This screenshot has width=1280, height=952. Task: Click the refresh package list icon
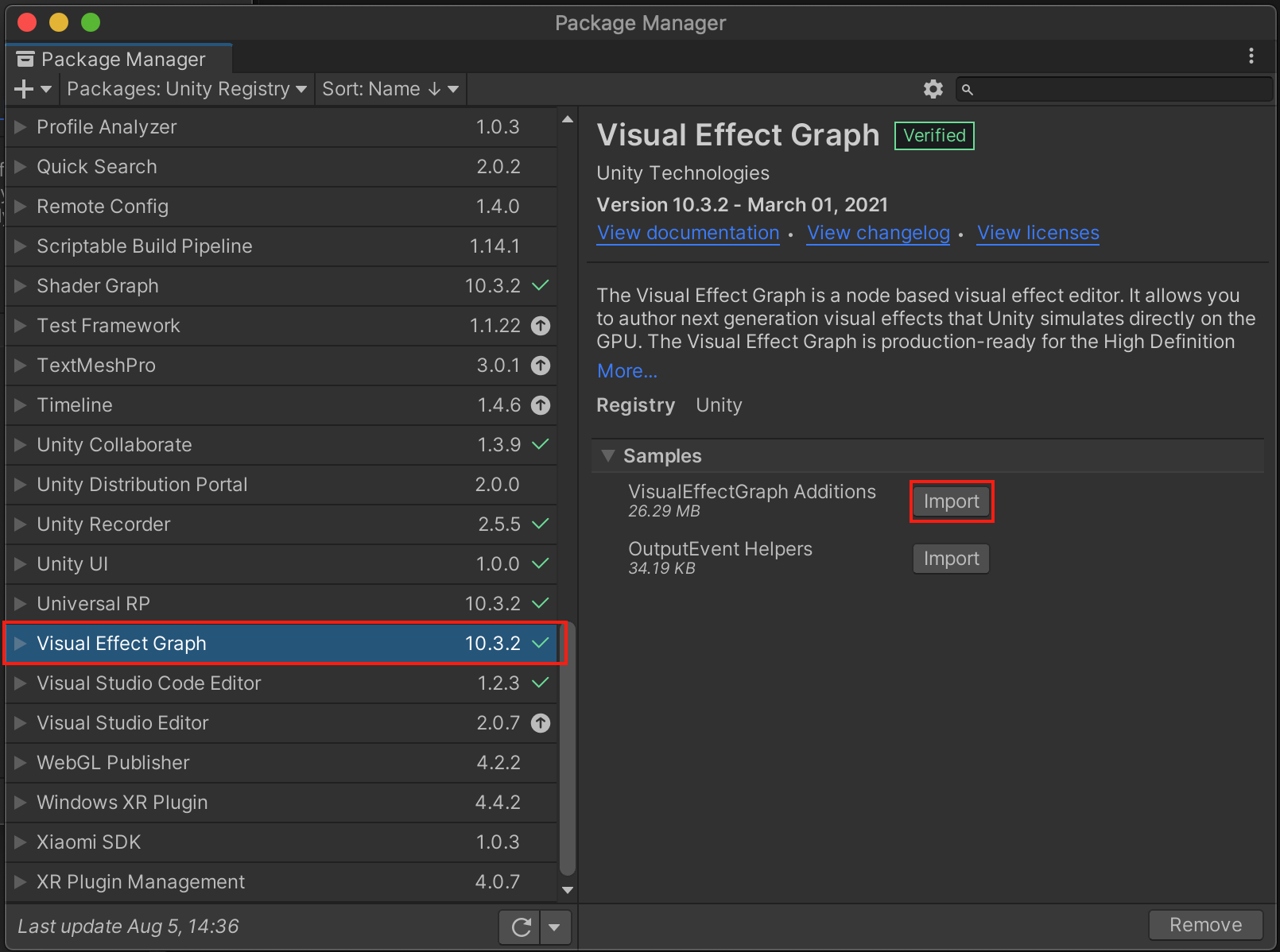521,927
